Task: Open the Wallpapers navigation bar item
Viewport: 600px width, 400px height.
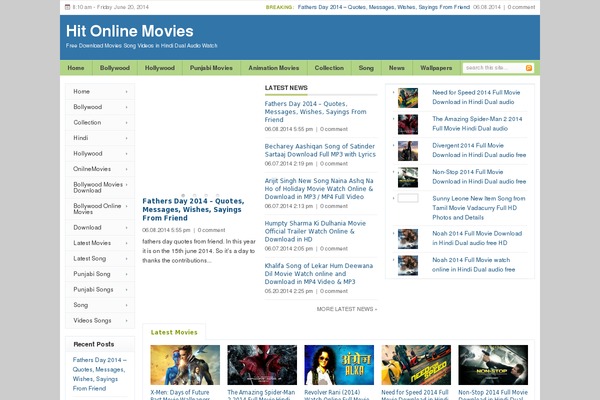Action: click(436, 68)
